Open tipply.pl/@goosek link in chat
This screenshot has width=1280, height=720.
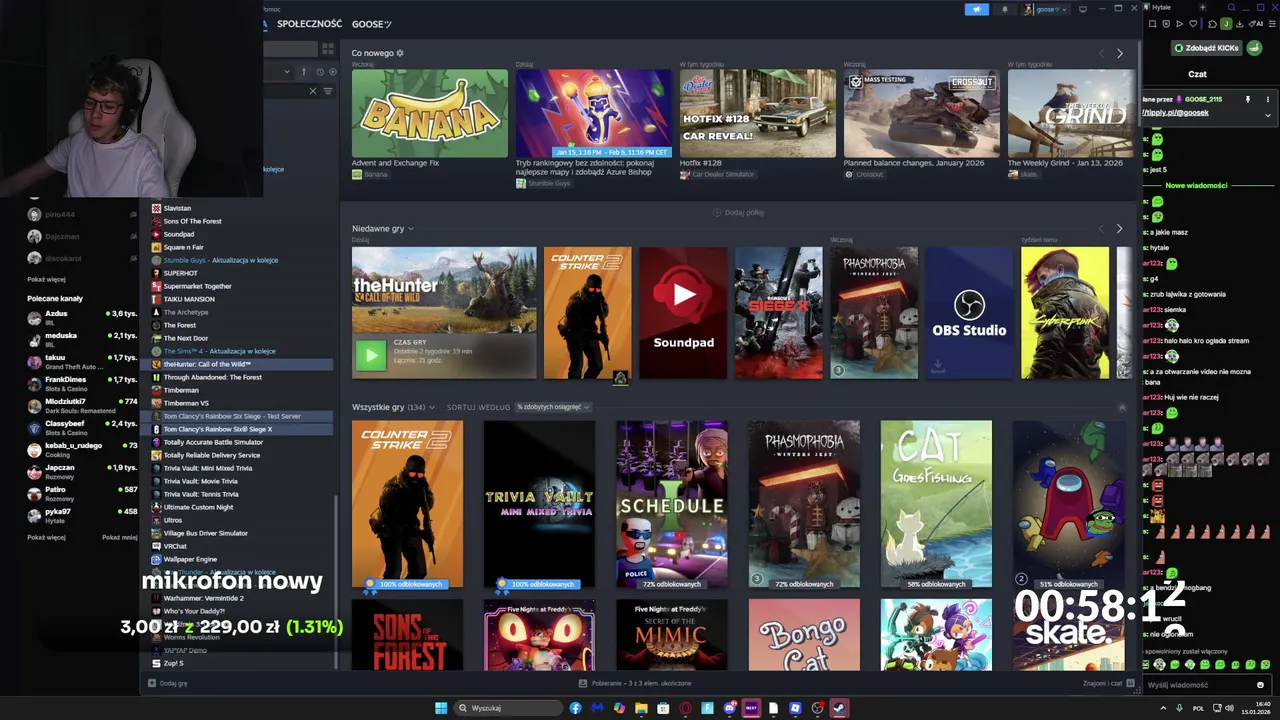point(1176,113)
